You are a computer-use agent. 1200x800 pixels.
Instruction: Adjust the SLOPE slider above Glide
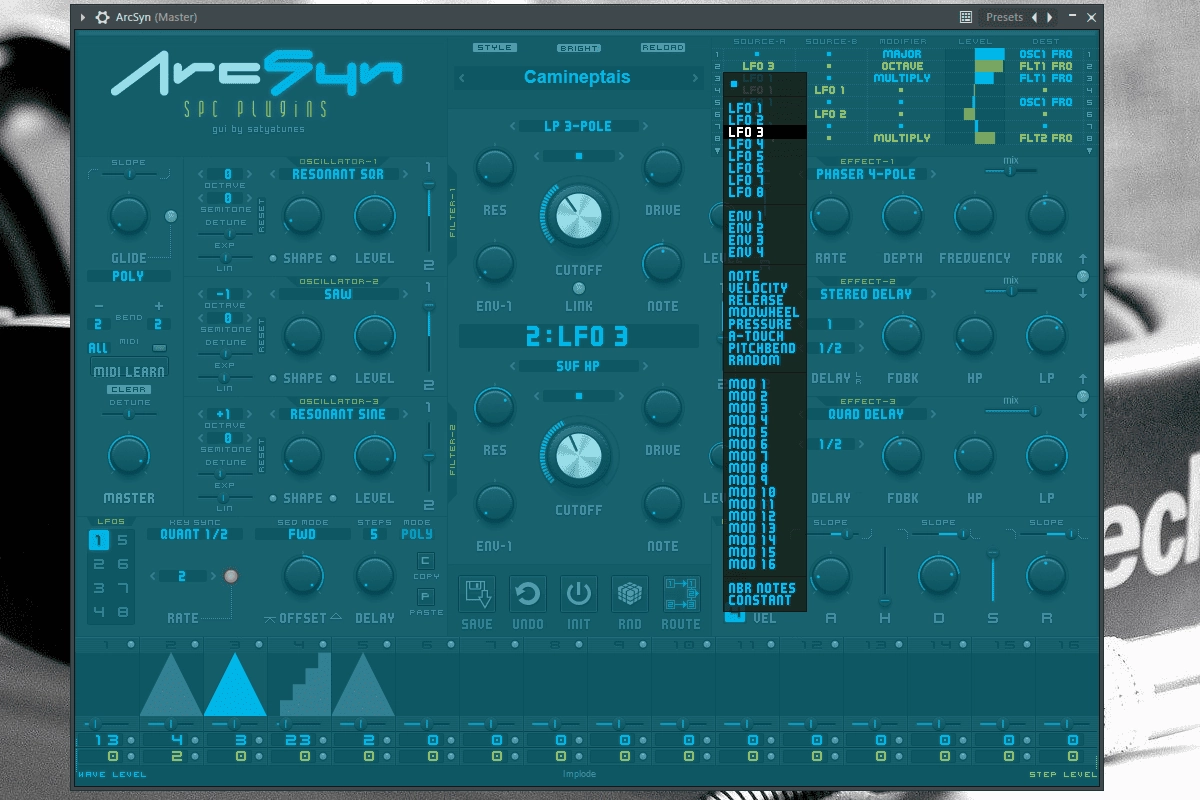pyautogui.click(x=128, y=174)
